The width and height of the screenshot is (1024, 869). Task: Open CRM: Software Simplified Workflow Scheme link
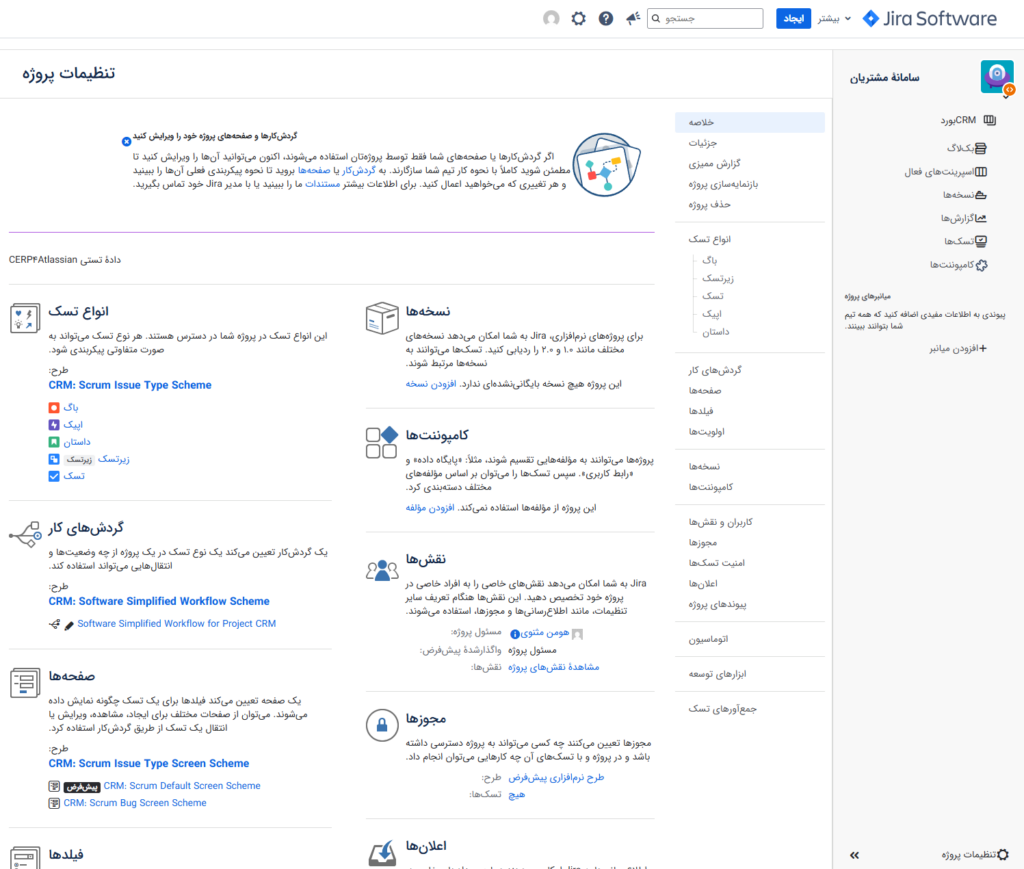pos(159,601)
